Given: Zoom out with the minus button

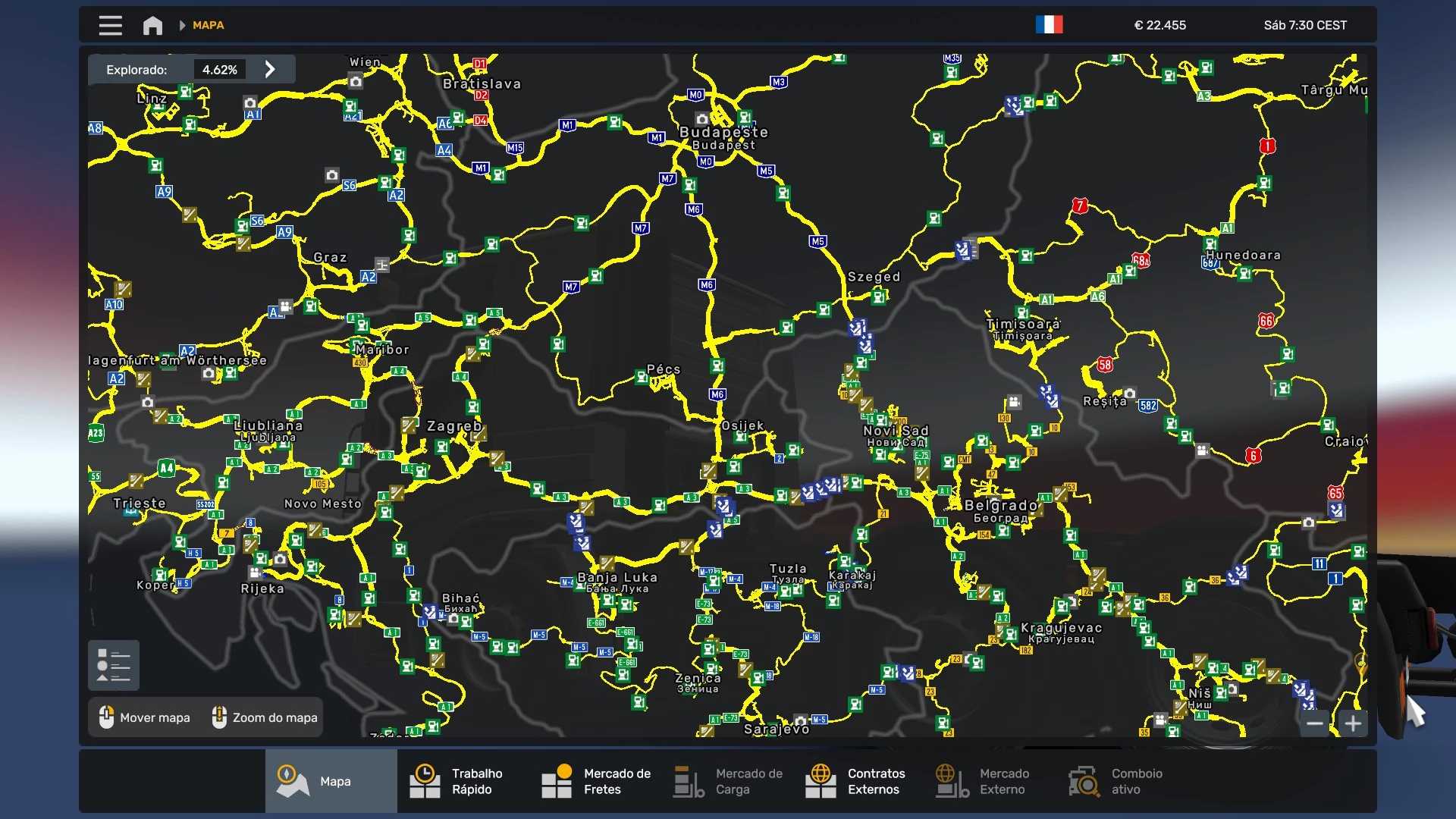Looking at the screenshot, I should [1314, 723].
